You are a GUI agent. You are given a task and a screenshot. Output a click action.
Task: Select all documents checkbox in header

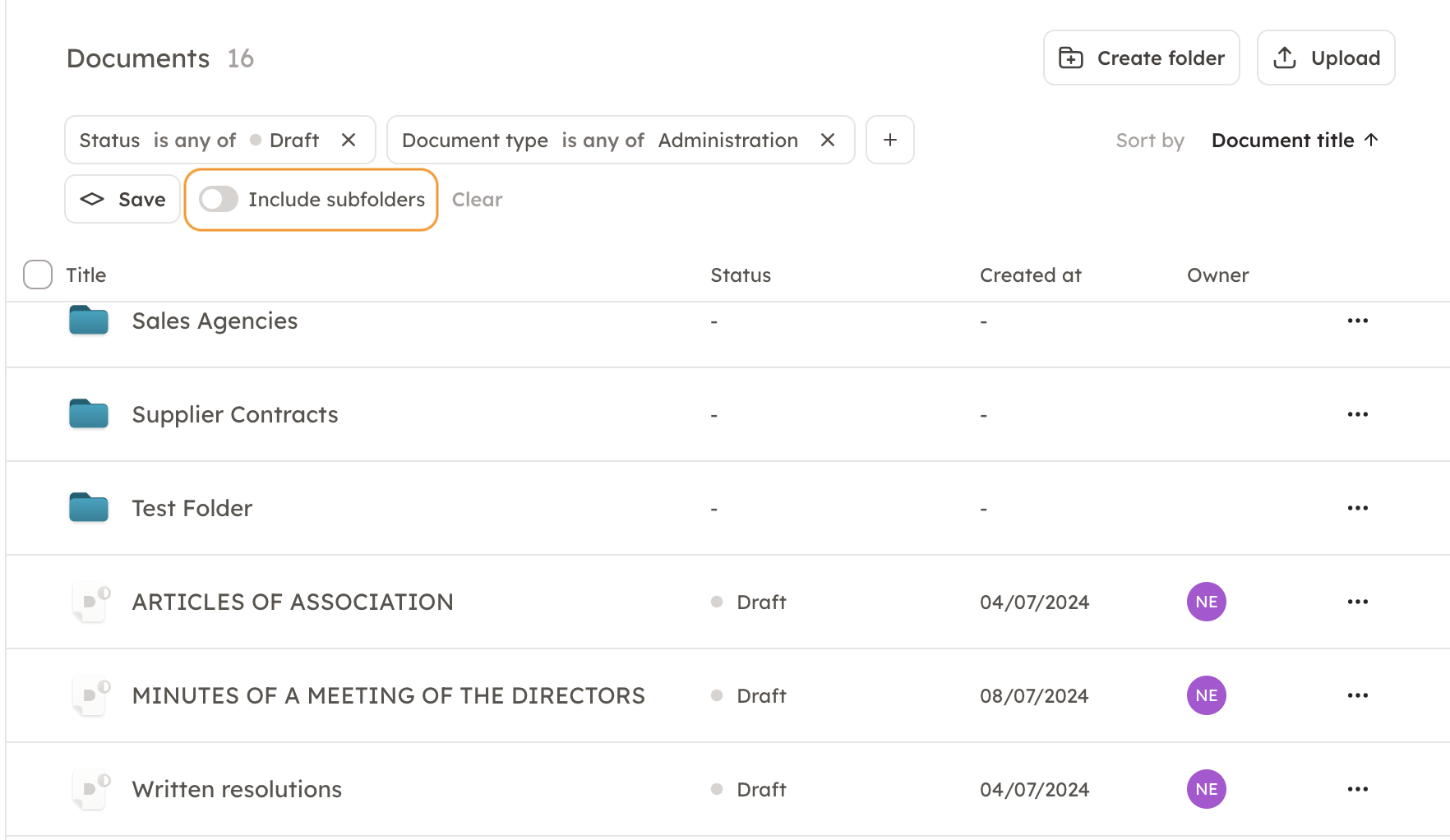tap(38, 275)
